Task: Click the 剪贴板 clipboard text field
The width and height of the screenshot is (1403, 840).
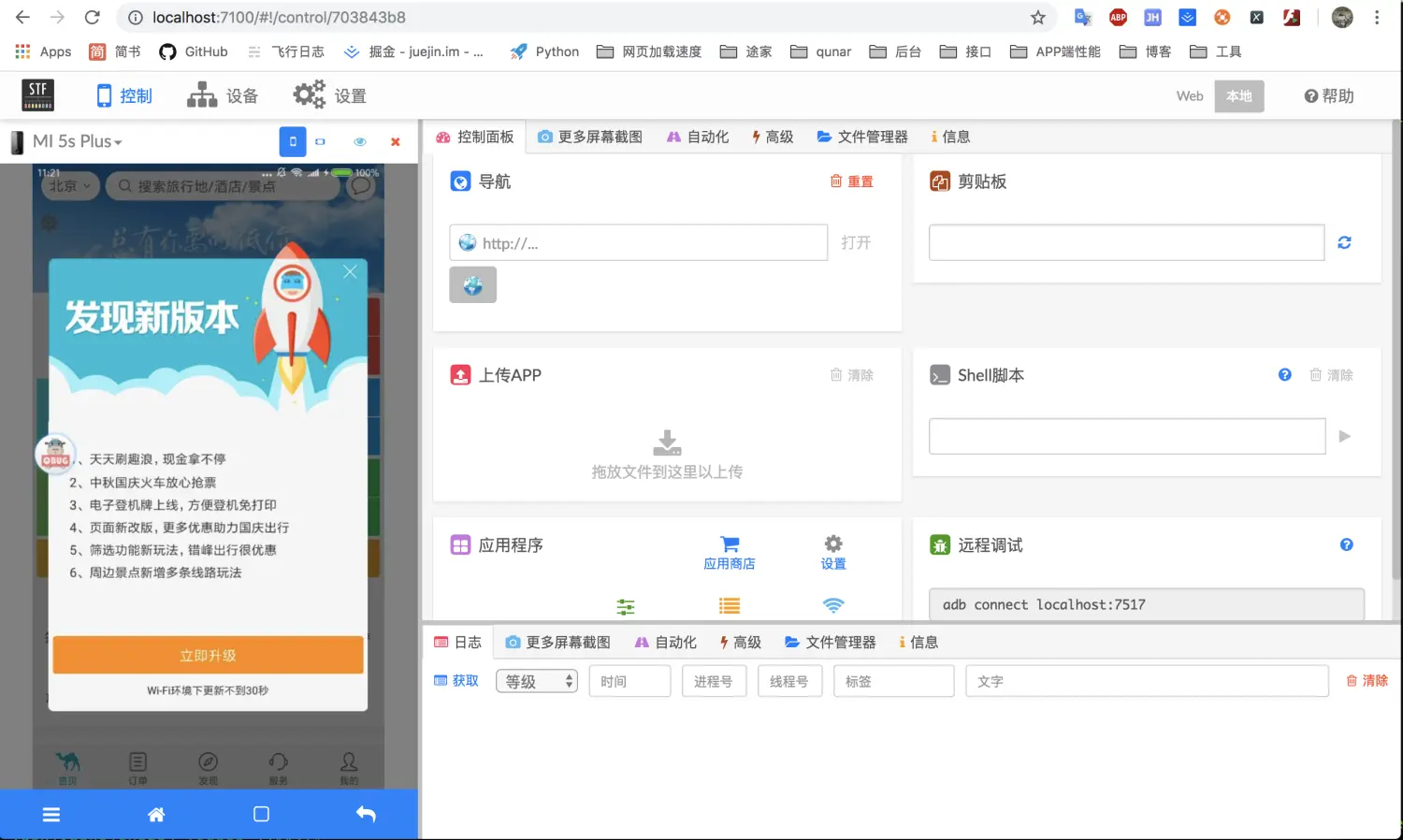Action: [x=1126, y=243]
